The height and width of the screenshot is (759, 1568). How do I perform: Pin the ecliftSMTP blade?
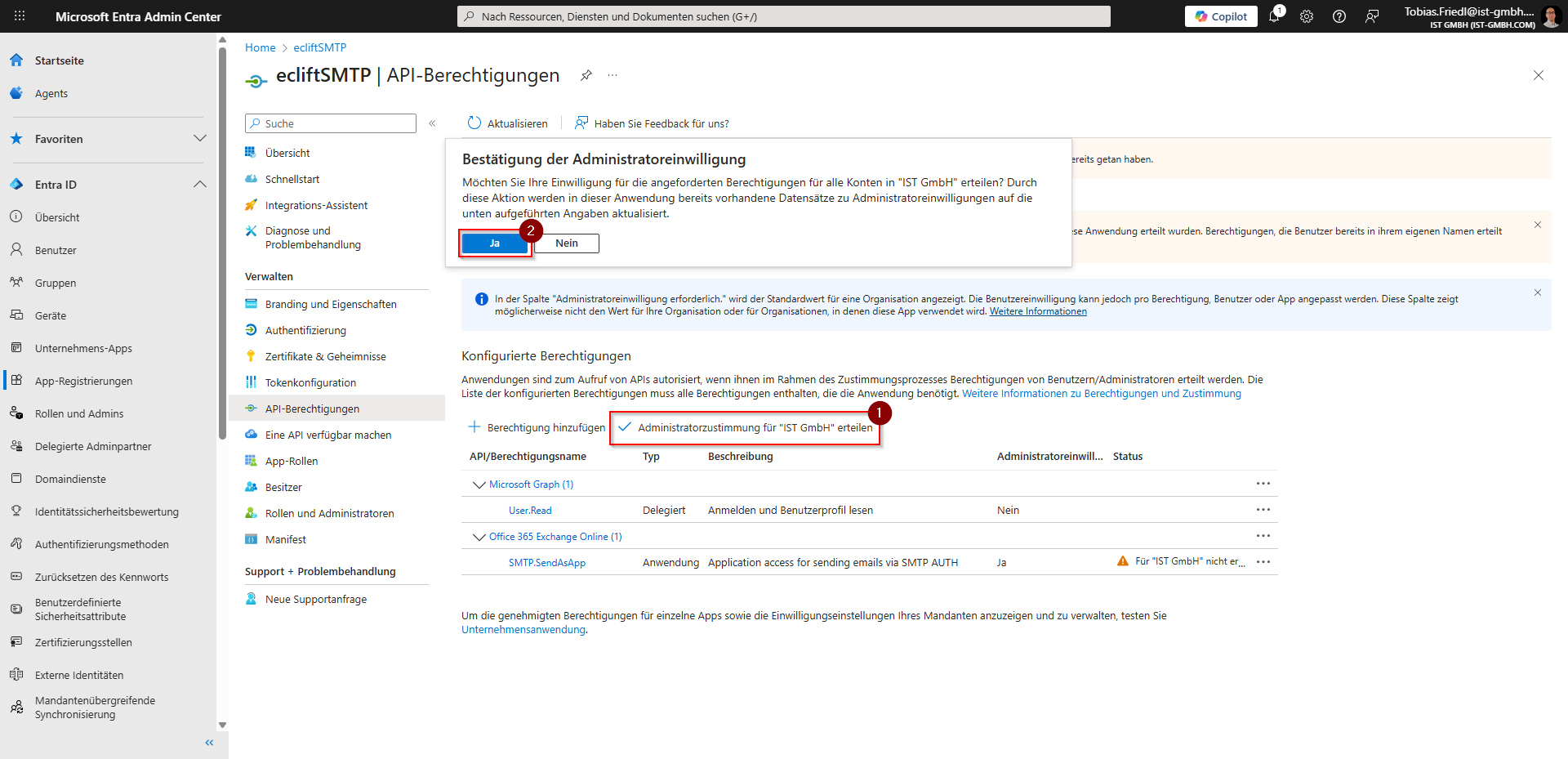tap(586, 75)
